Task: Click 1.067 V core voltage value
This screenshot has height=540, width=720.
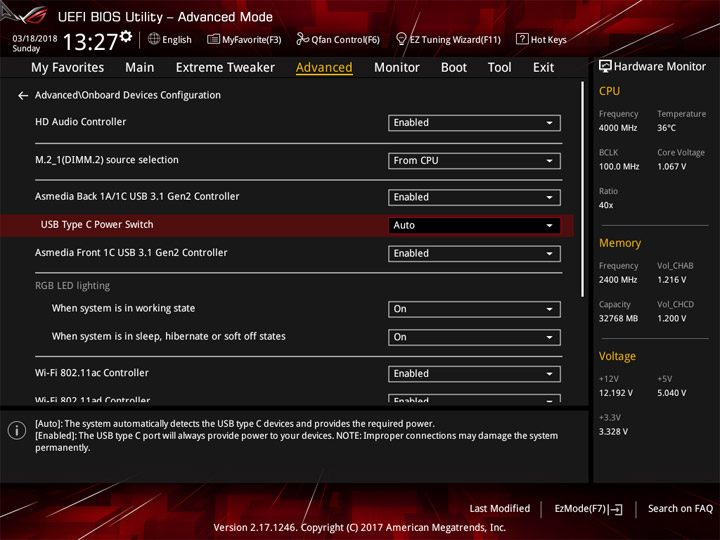Action: click(671, 167)
